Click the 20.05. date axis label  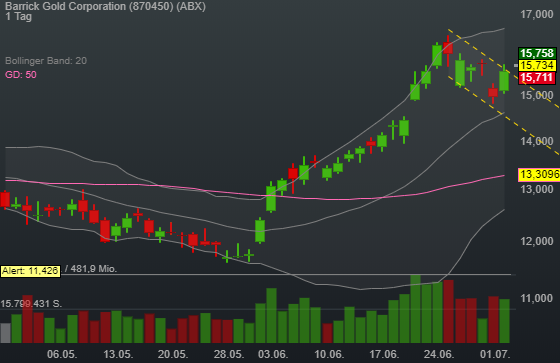coord(173,354)
